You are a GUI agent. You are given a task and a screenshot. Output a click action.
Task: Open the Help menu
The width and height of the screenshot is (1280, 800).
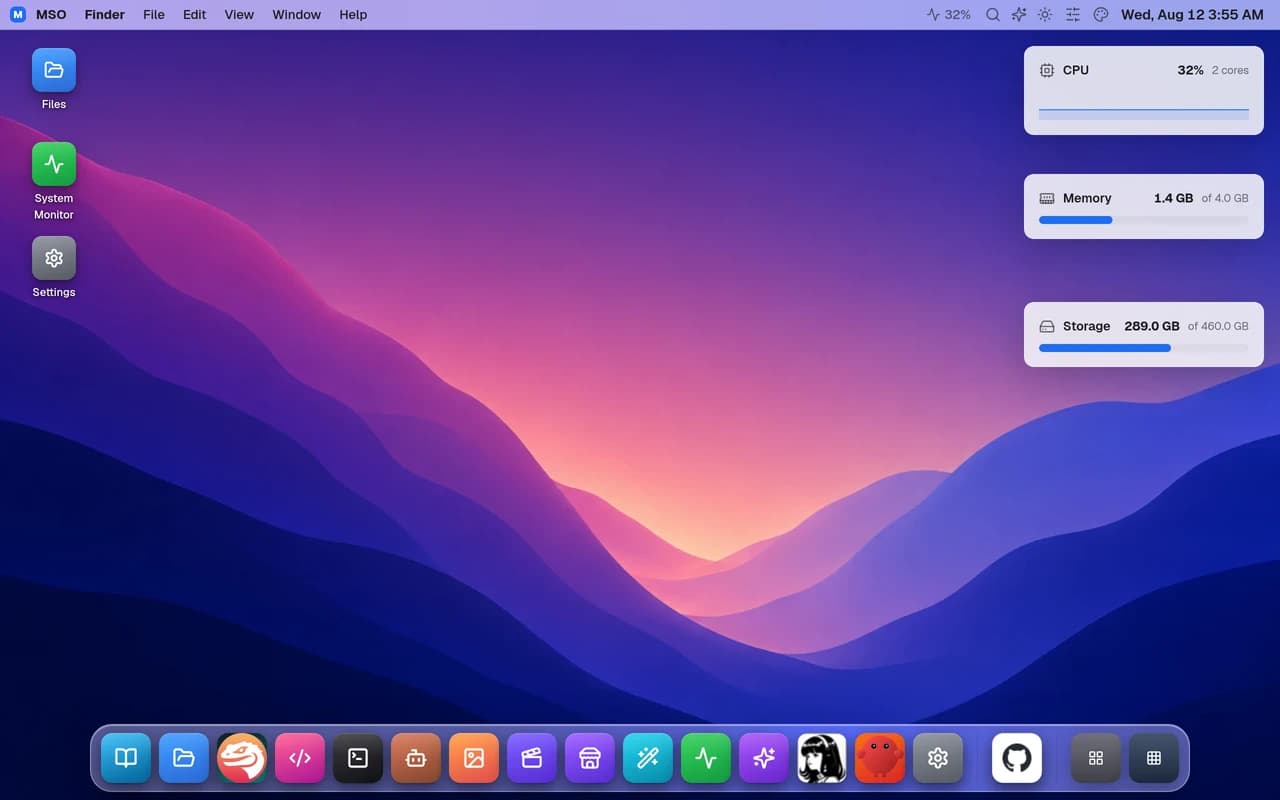click(x=353, y=15)
